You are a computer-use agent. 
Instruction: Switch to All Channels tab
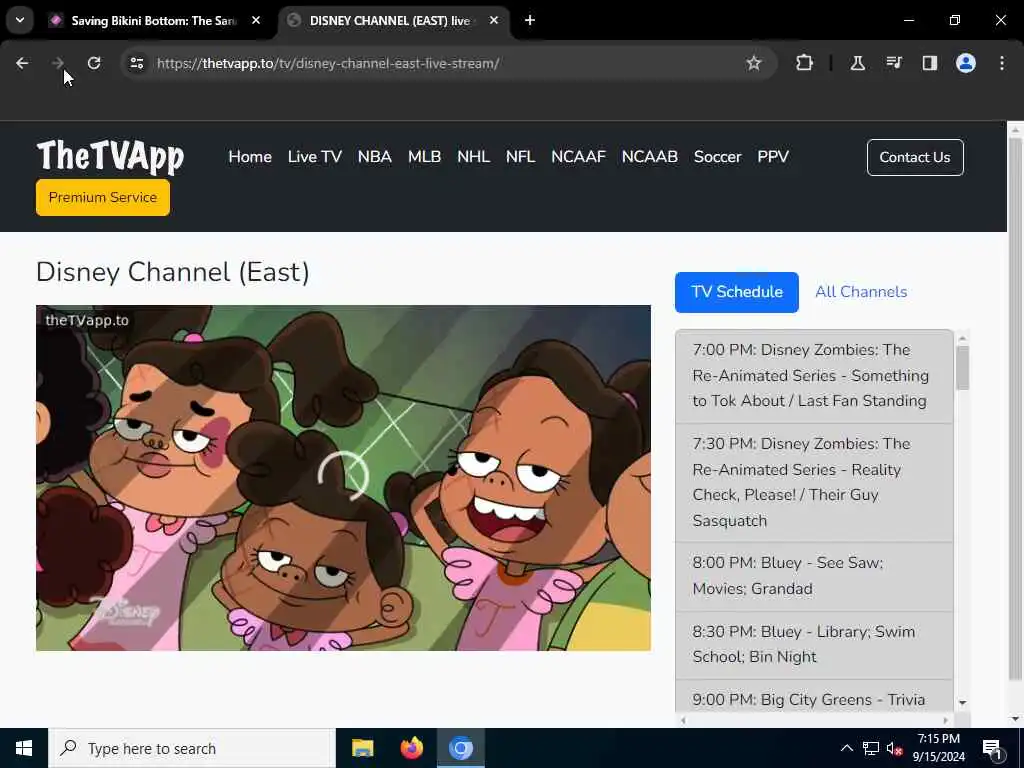pos(861,292)
